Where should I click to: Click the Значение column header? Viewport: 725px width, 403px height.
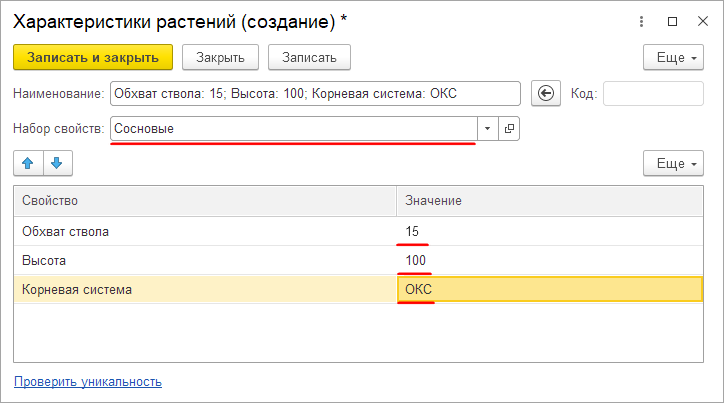550,202
